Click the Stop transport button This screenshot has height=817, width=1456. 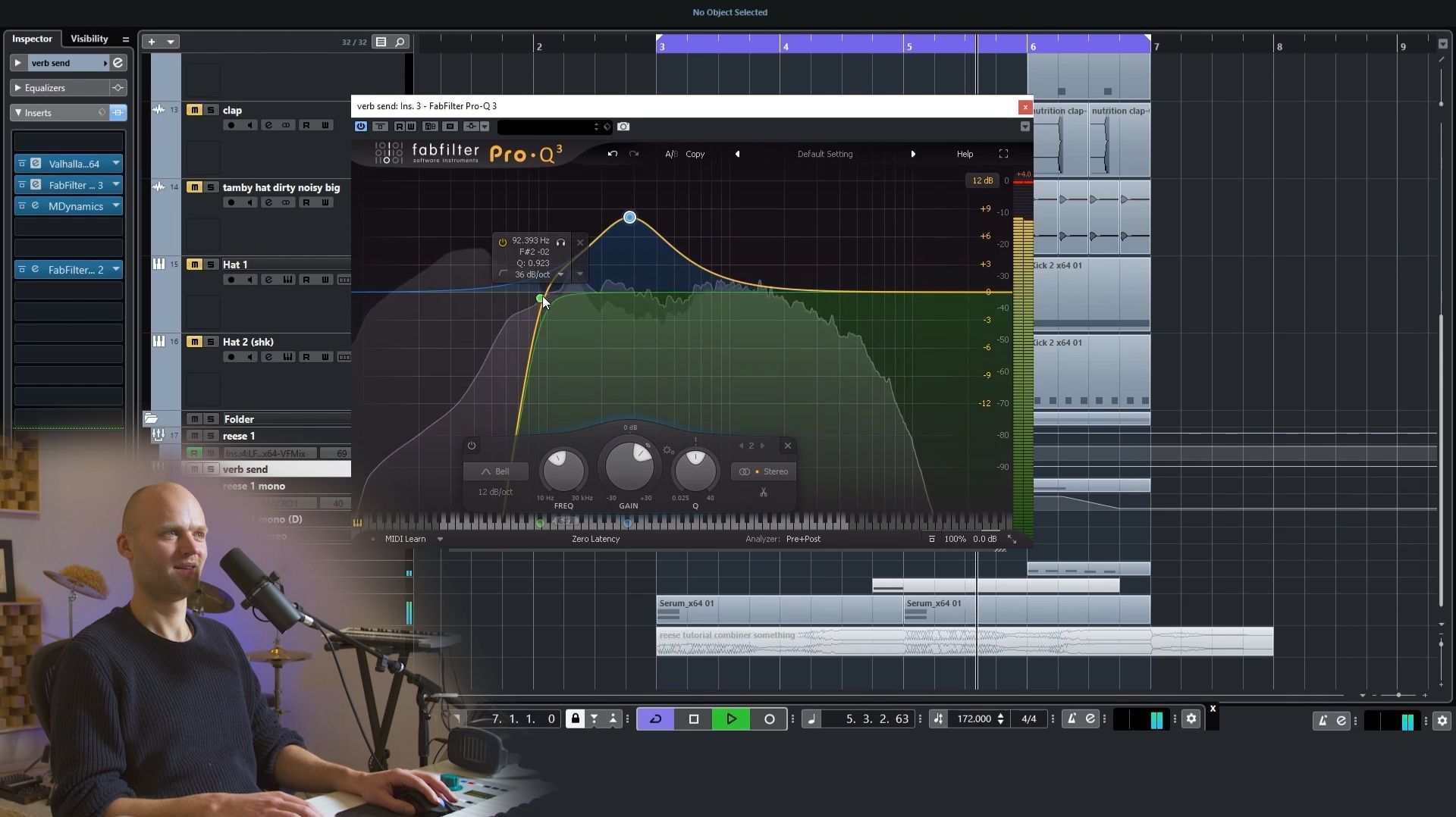(x=693, y=718)
